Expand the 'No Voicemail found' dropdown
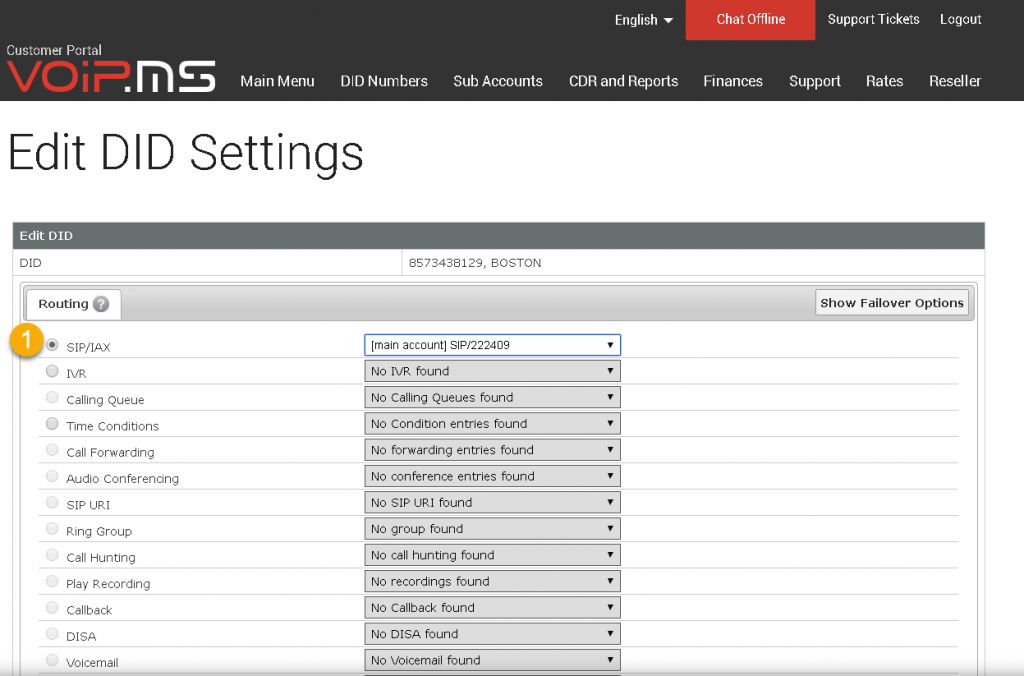Viewport: 1024px width, 676px height. click(x=492, y=659)
